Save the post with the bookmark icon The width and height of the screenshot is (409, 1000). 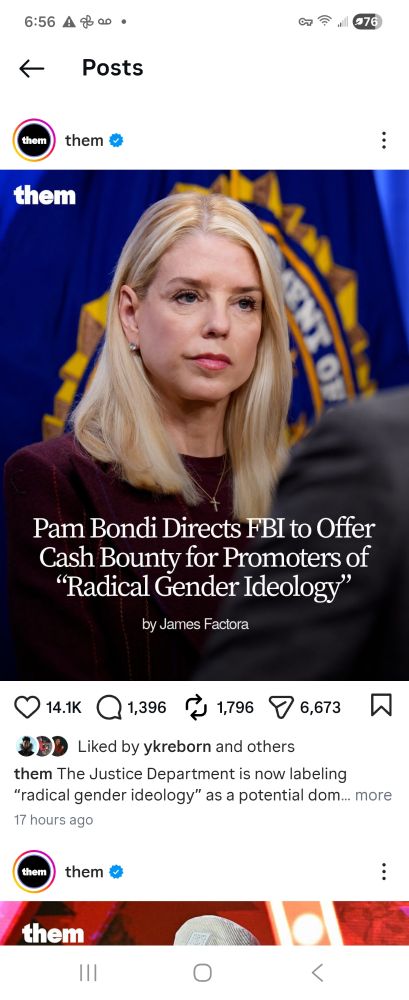pyautogui.click(x=381, y=706)
